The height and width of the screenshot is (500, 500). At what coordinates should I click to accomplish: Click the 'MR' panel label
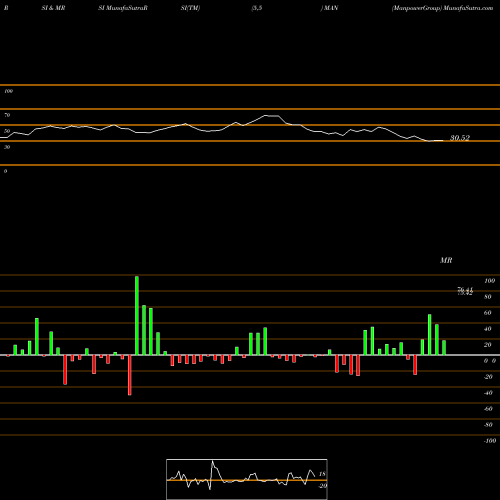pos(446,260)
